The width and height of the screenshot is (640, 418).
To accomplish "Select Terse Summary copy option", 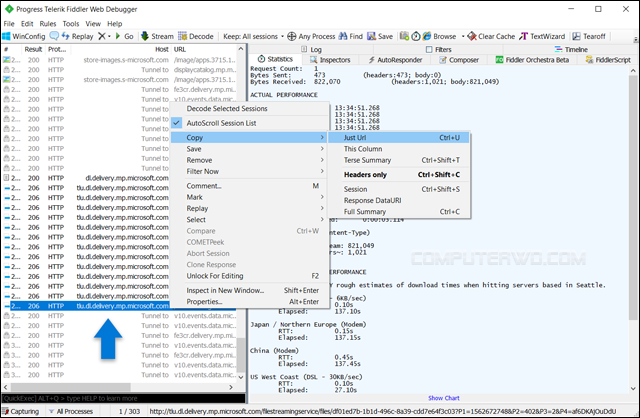I will [x=399, y=160].
